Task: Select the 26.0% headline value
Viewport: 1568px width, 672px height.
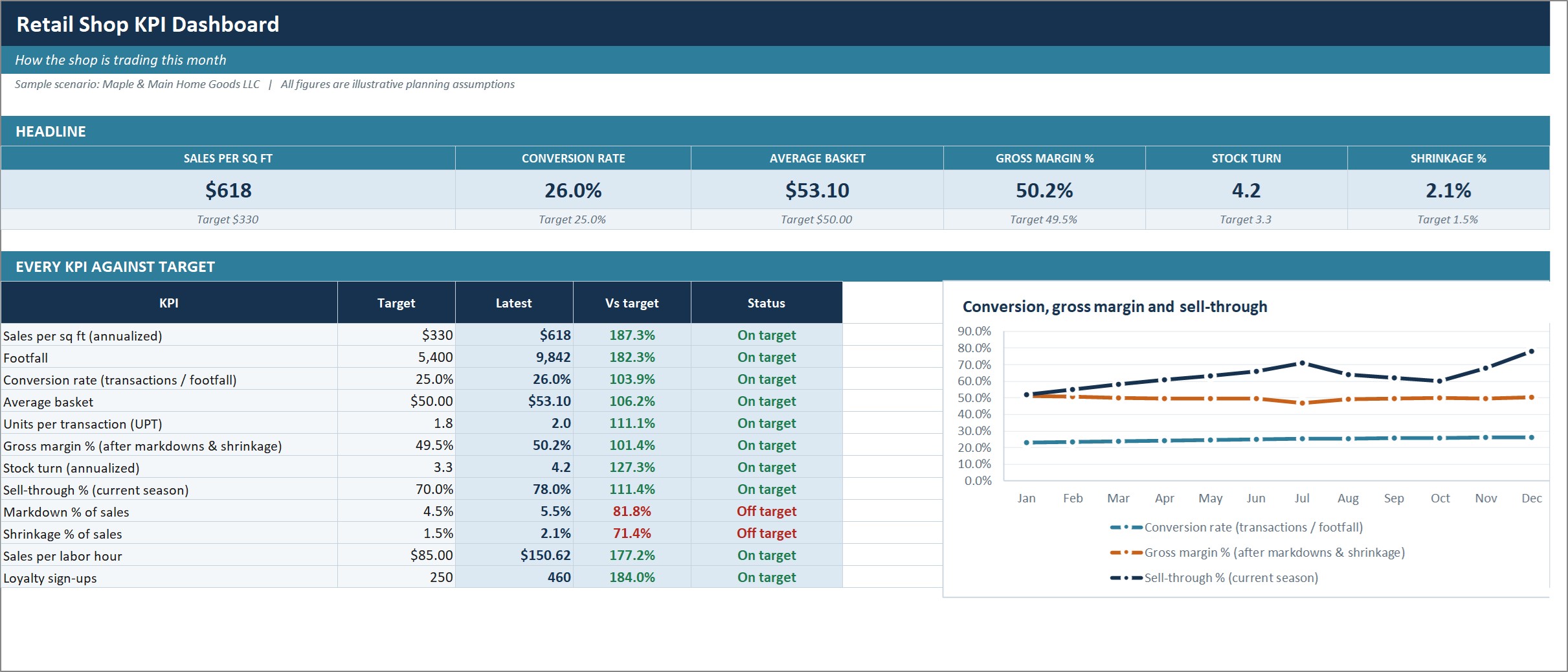Action: [x=573, y=190]
